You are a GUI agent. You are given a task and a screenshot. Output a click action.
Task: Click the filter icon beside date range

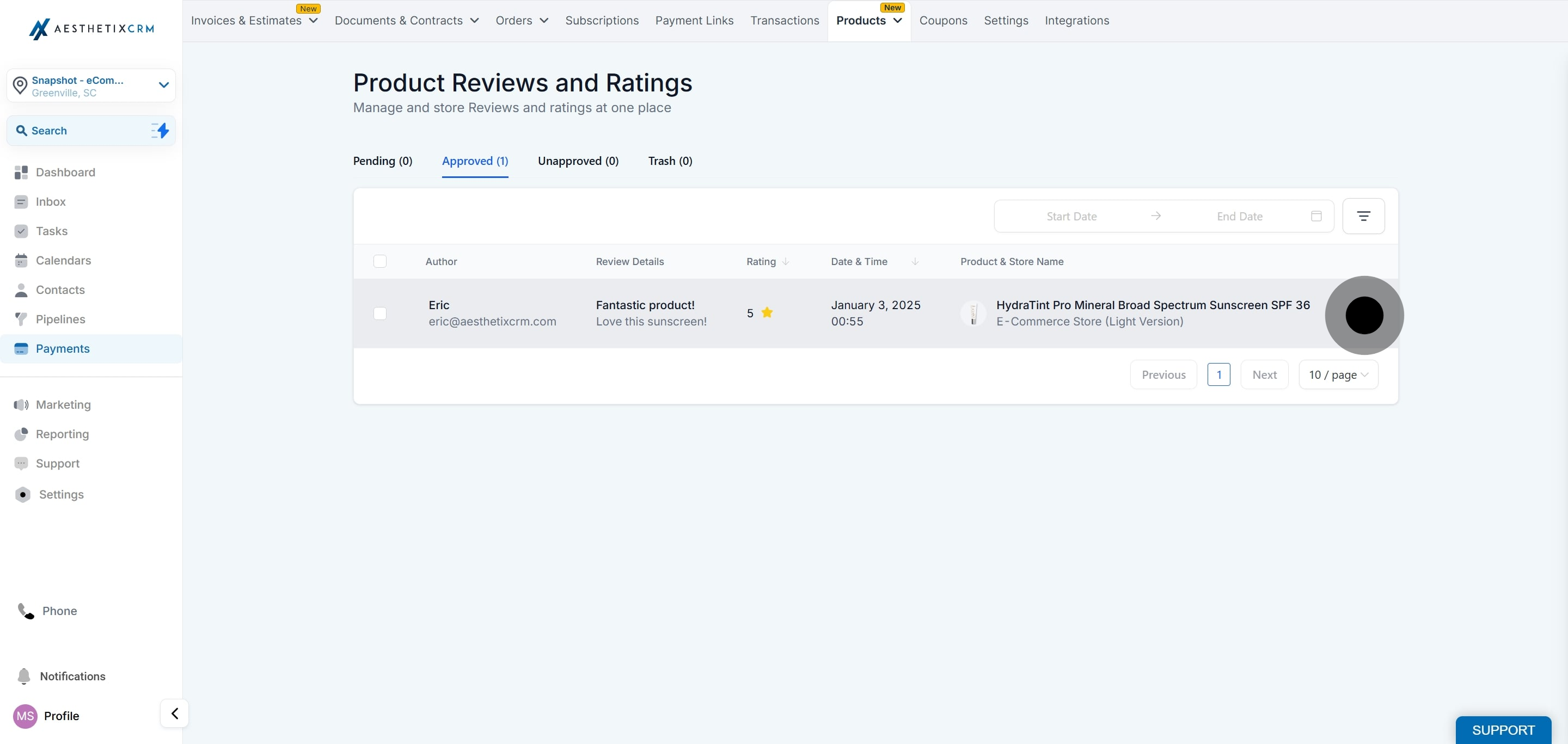pos(1363,216)
